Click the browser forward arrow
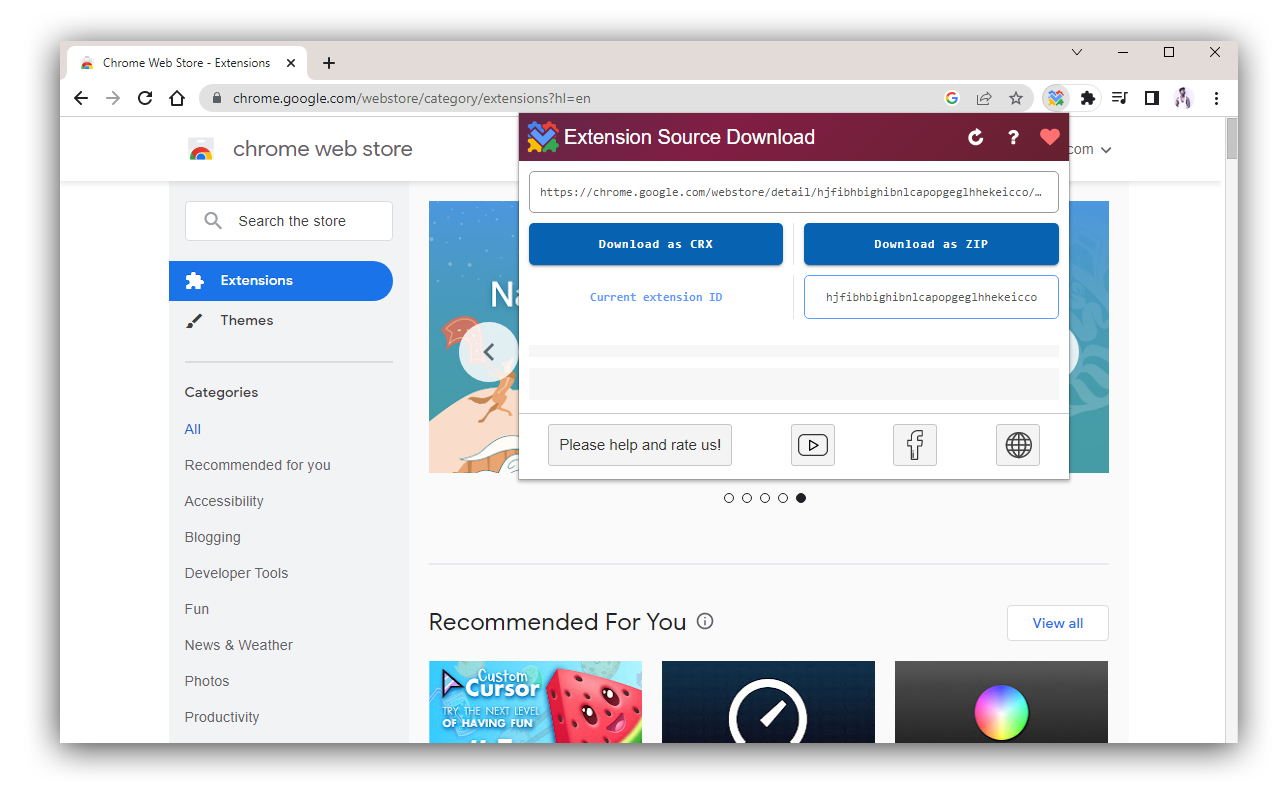Viewport: 1280px width, 800px height. (113, 98)
